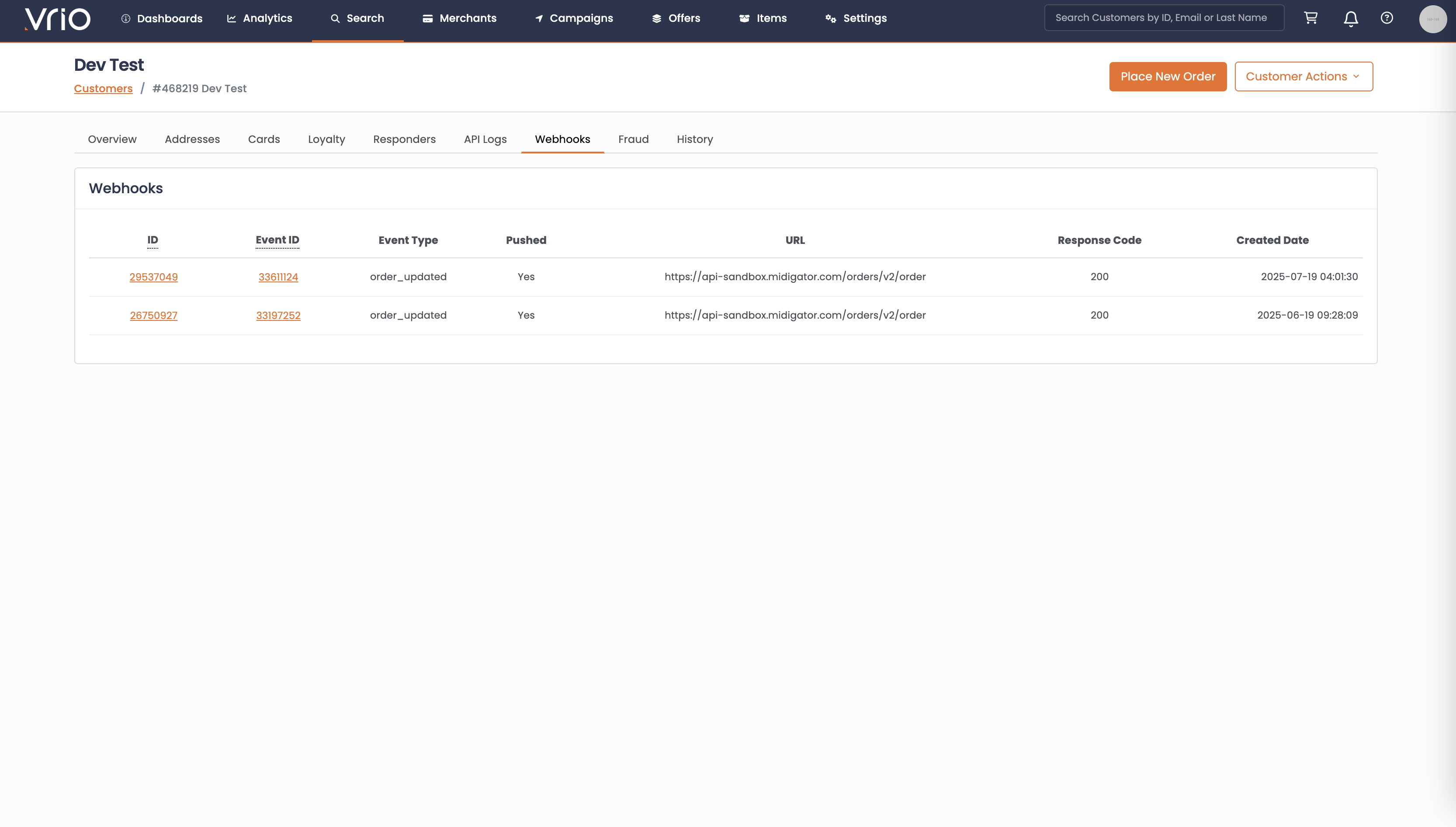Switch to the API Logs tab
The width and height of the screenshot is (1456, 827).
(x=485, y=140)
